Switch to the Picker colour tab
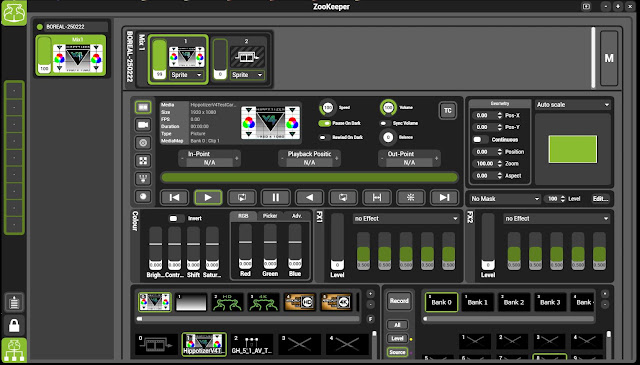 click(x=270, y=216)
